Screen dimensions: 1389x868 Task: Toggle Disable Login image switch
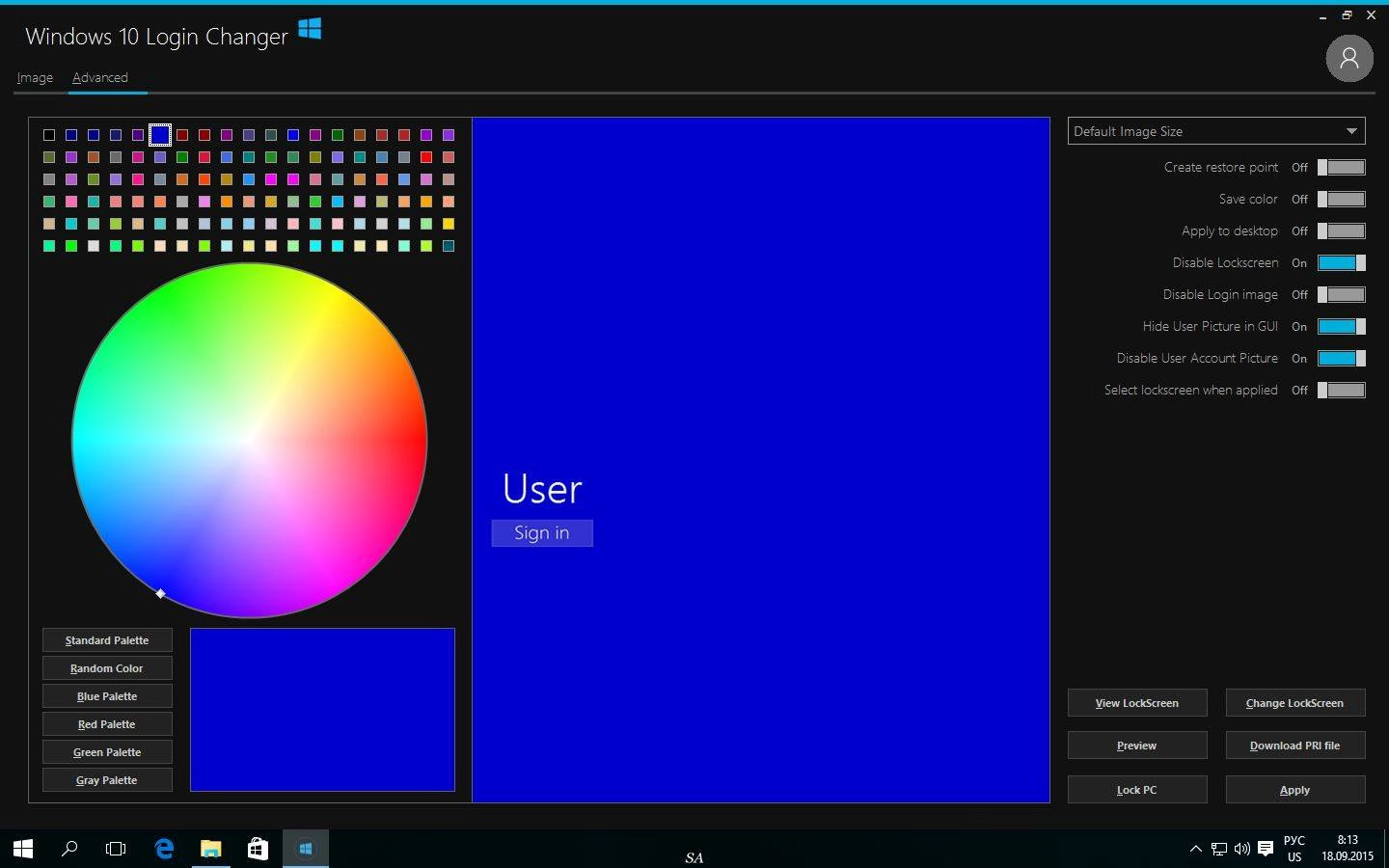[x=1342, y=294]
